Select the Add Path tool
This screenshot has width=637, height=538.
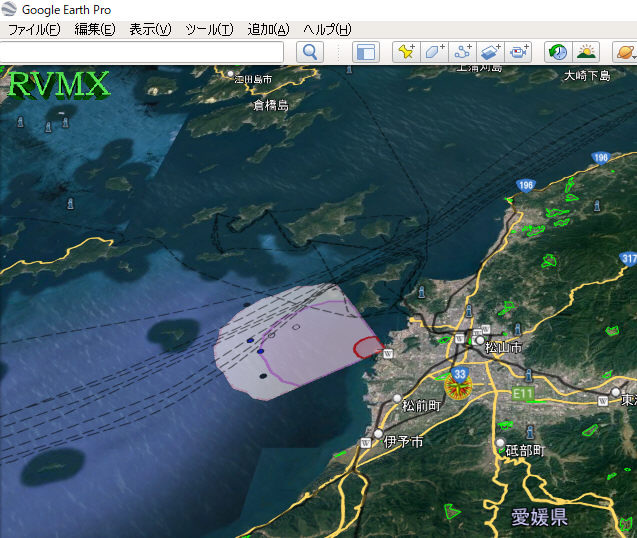(x=462, y=52)
